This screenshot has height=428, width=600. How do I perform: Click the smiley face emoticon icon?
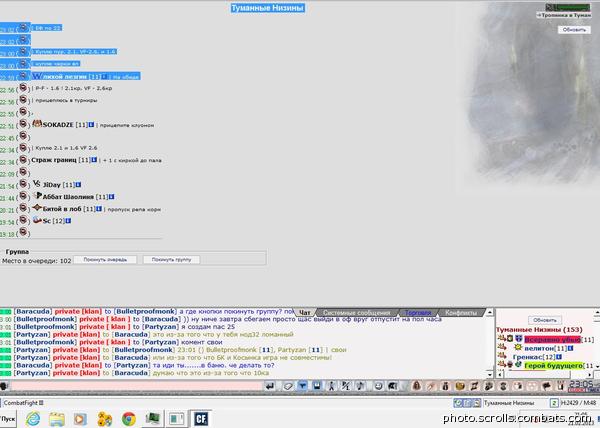(x=378, y=386)
